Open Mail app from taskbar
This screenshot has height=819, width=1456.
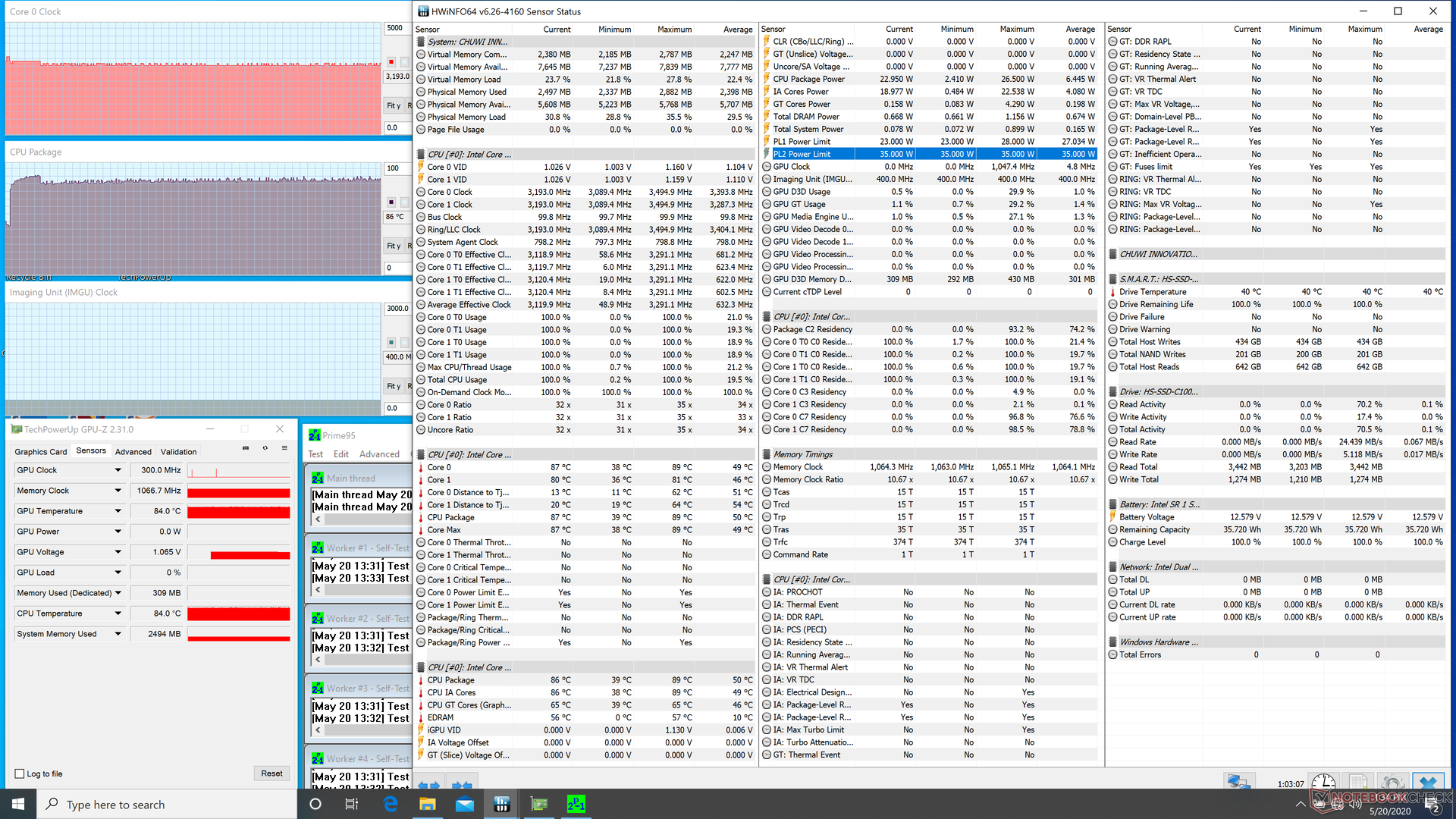[465, 804]
